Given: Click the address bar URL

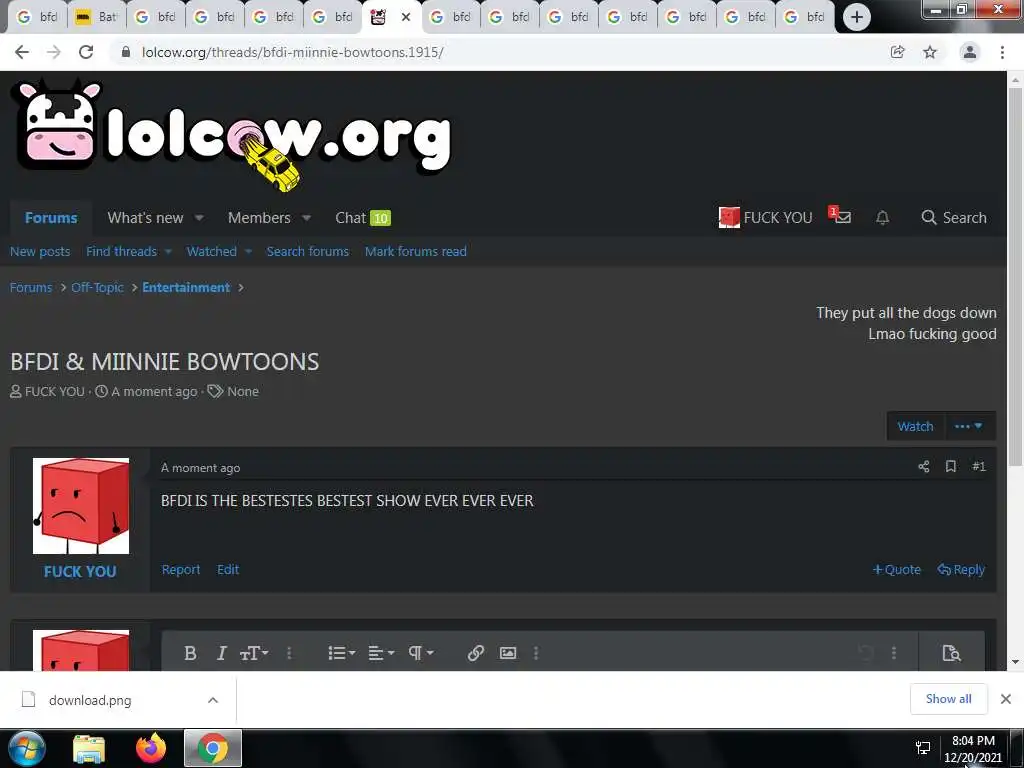Looking at the screenshot, I should coord(293,52).
